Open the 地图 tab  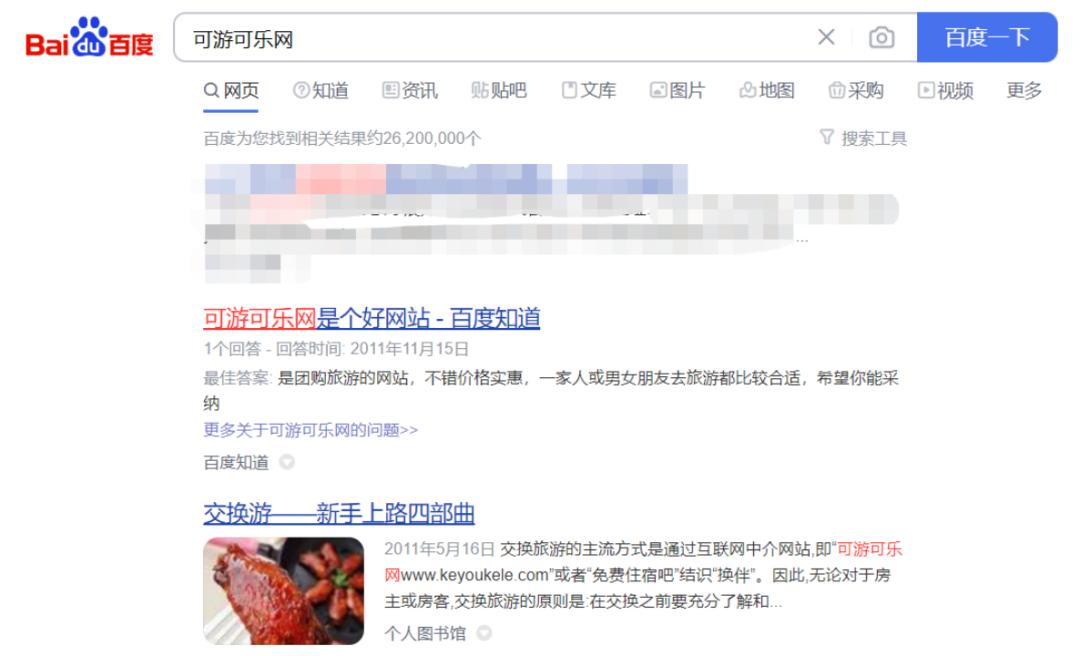click(x=767, y=90)
